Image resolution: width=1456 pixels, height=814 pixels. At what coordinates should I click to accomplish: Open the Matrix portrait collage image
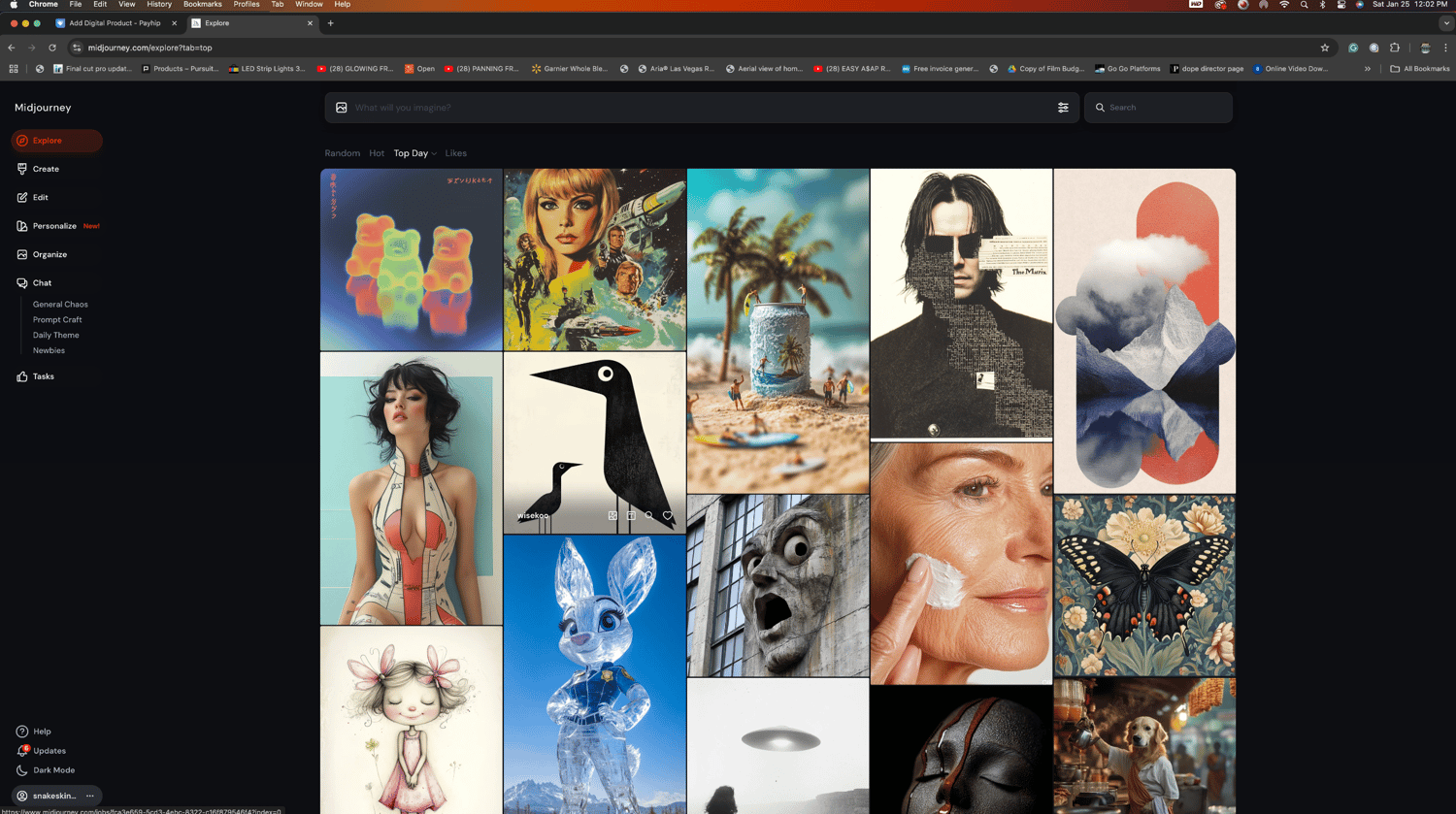(961, 304)
